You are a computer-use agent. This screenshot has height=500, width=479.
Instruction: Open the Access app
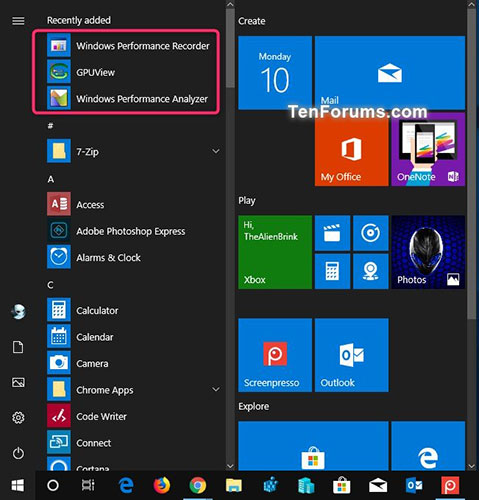coord(133,204)
